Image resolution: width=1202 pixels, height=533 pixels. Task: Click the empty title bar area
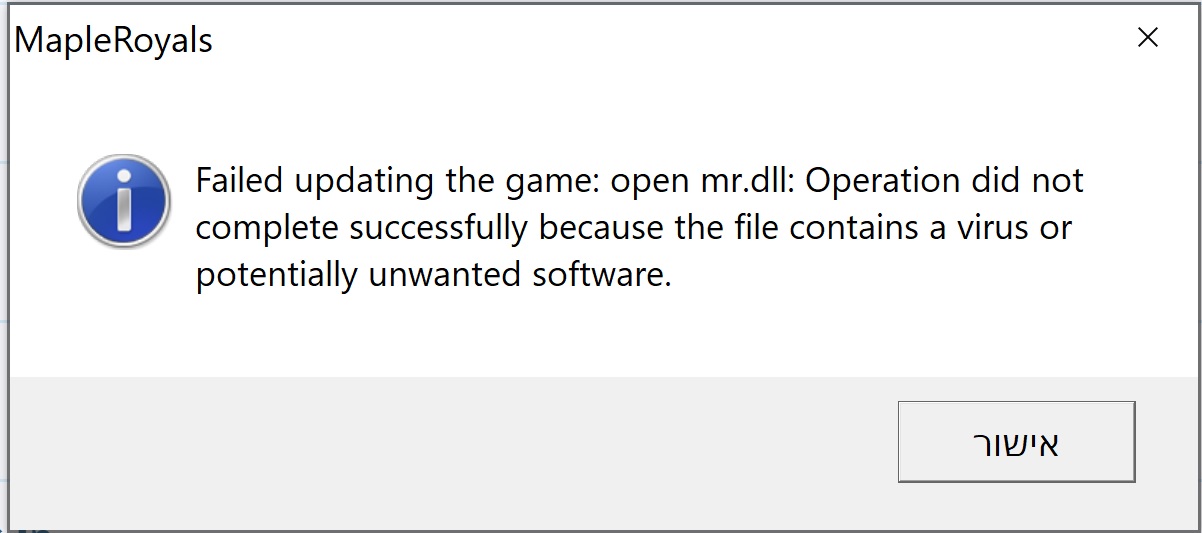coord(650,40)
